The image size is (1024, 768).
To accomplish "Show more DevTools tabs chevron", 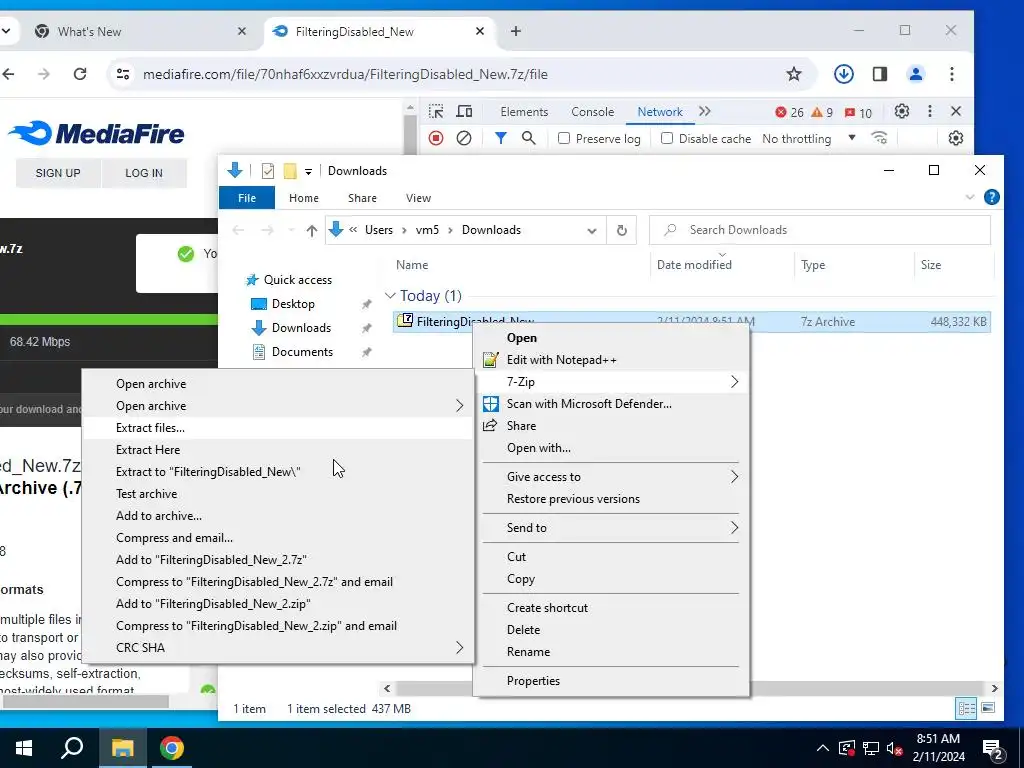I will point(705,111).
